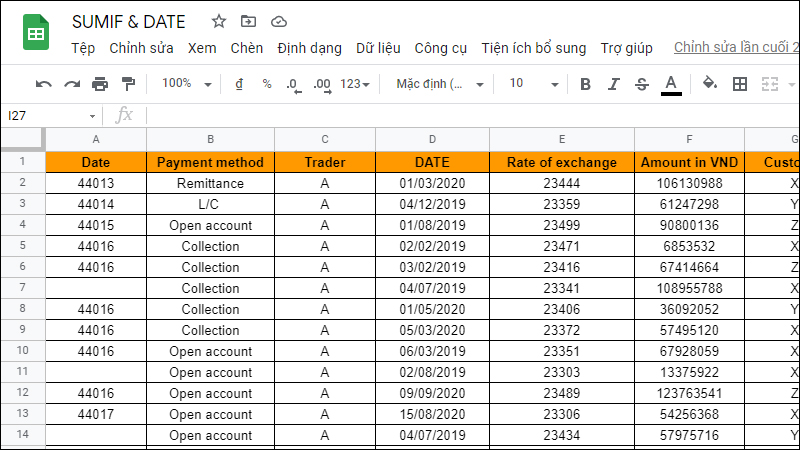The height and width of the screenshot is (450, 800).
Task: Print the spreadsheet using printer icon
Action: (x=100, y=84)
